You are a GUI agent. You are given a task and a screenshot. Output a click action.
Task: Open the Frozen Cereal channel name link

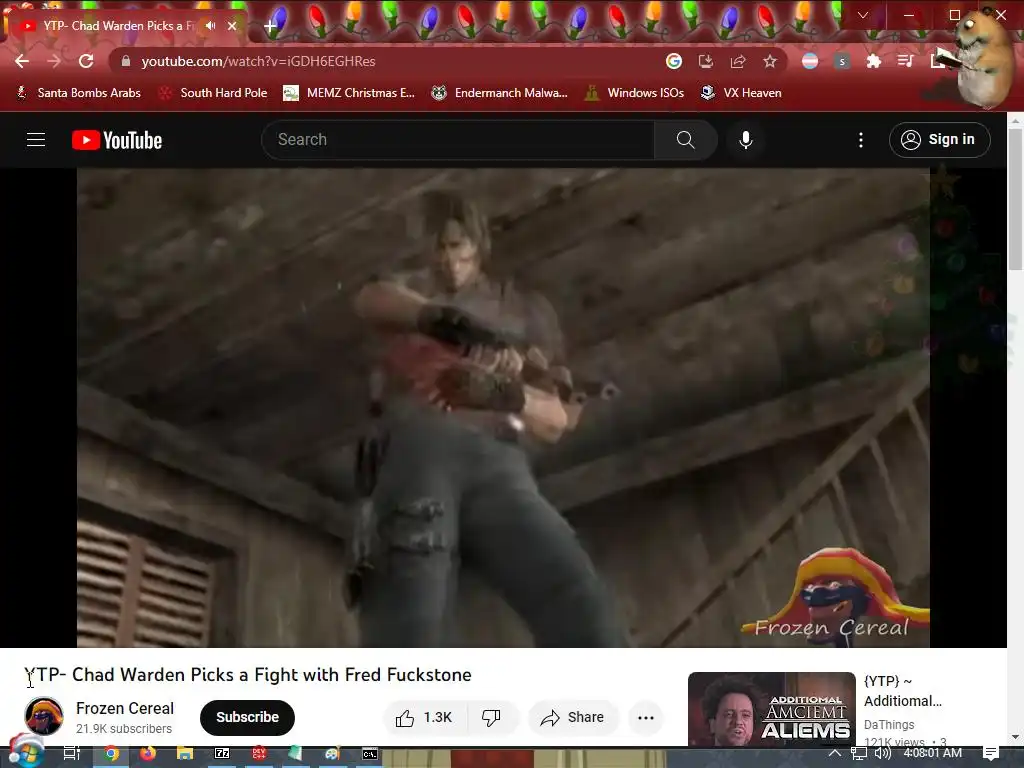coord(125,709)
